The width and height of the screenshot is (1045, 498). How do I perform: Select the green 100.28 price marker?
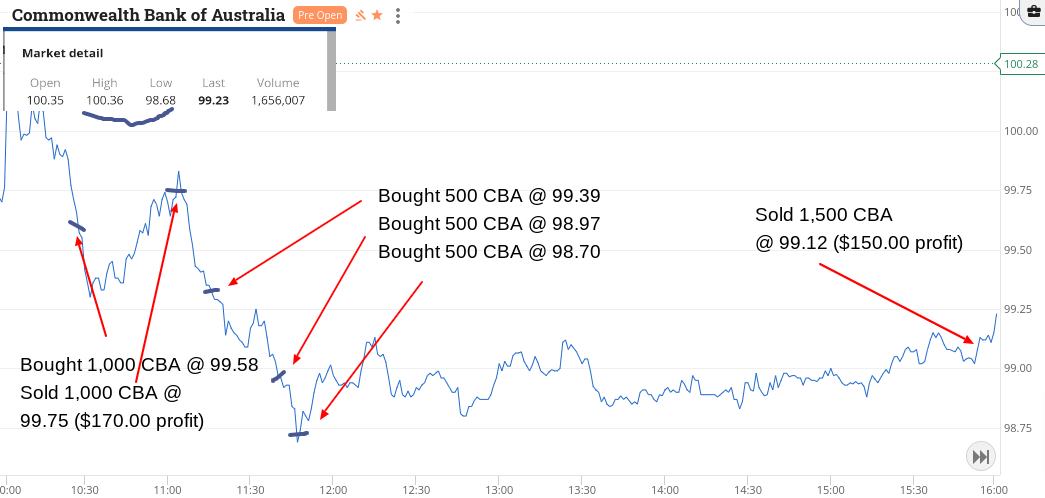coord(1019,64)
